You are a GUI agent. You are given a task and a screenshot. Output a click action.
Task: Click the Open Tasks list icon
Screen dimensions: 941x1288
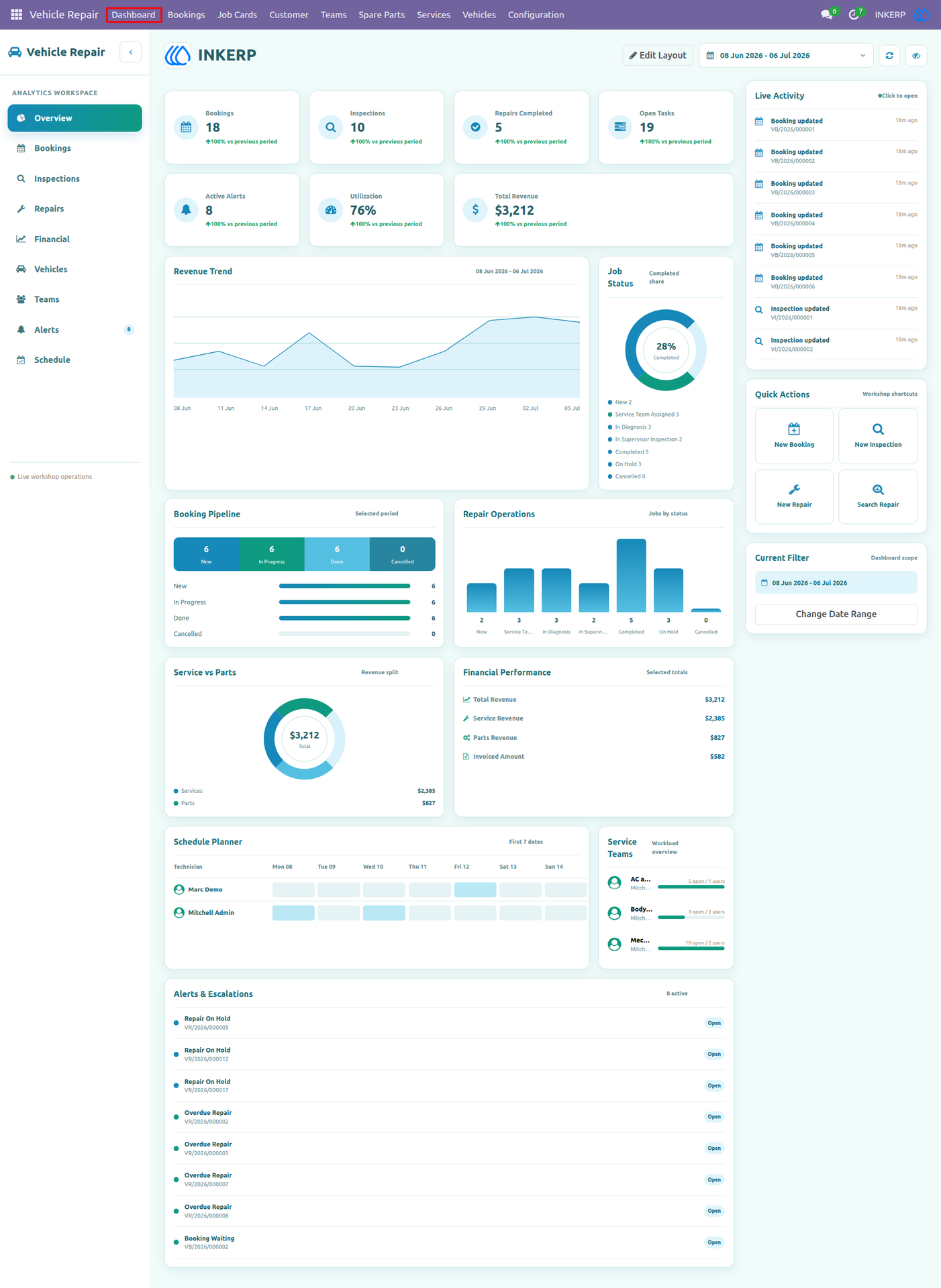tap(620, 127)
